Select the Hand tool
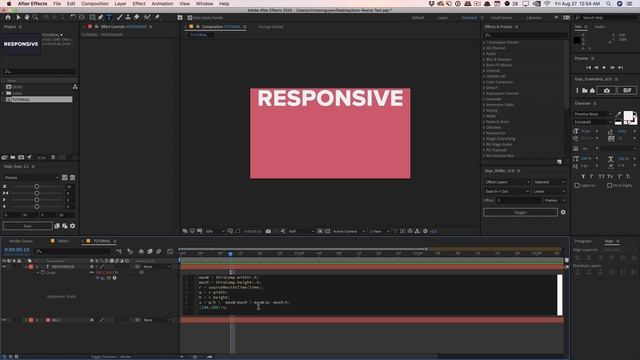The width and height of the screenshot is (640, 360). pos(27,18)
